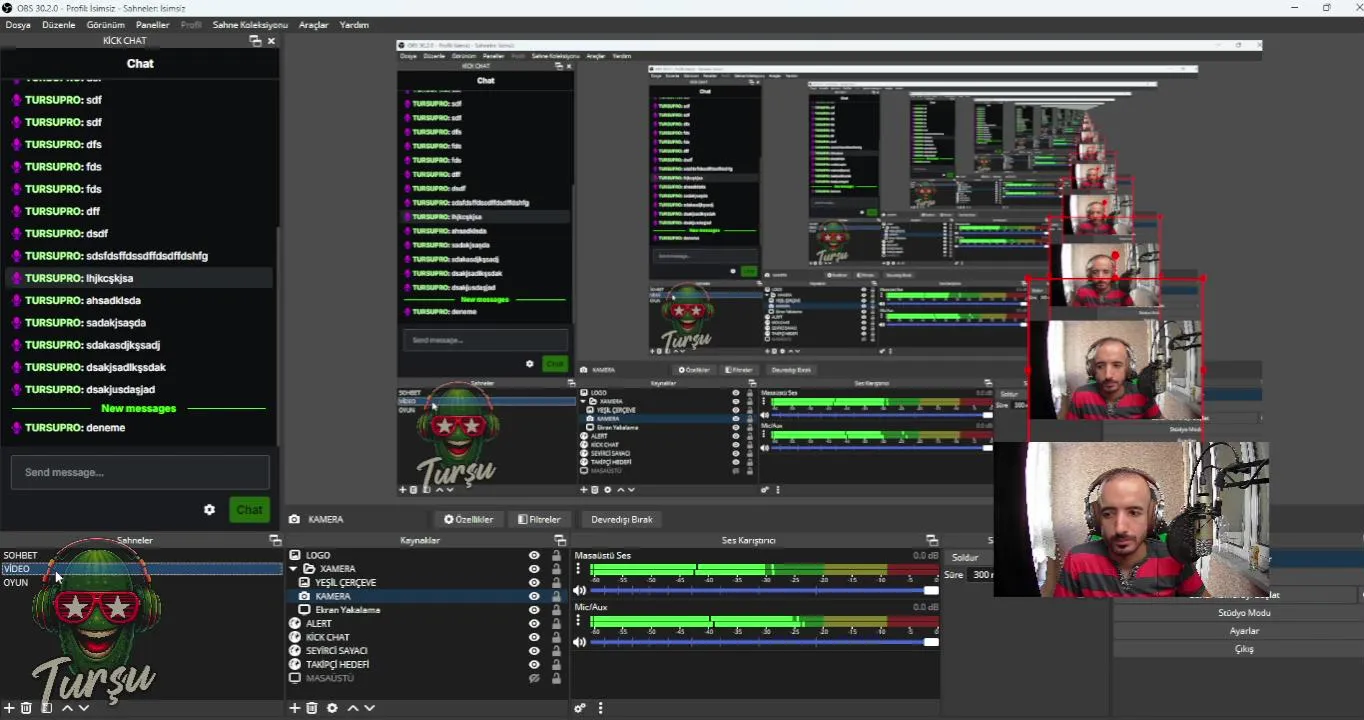Float the Ses Karıştırıcı dock panel
Image resolution: width=1364 pixels, height=720 pixels.
coord(932,540)
